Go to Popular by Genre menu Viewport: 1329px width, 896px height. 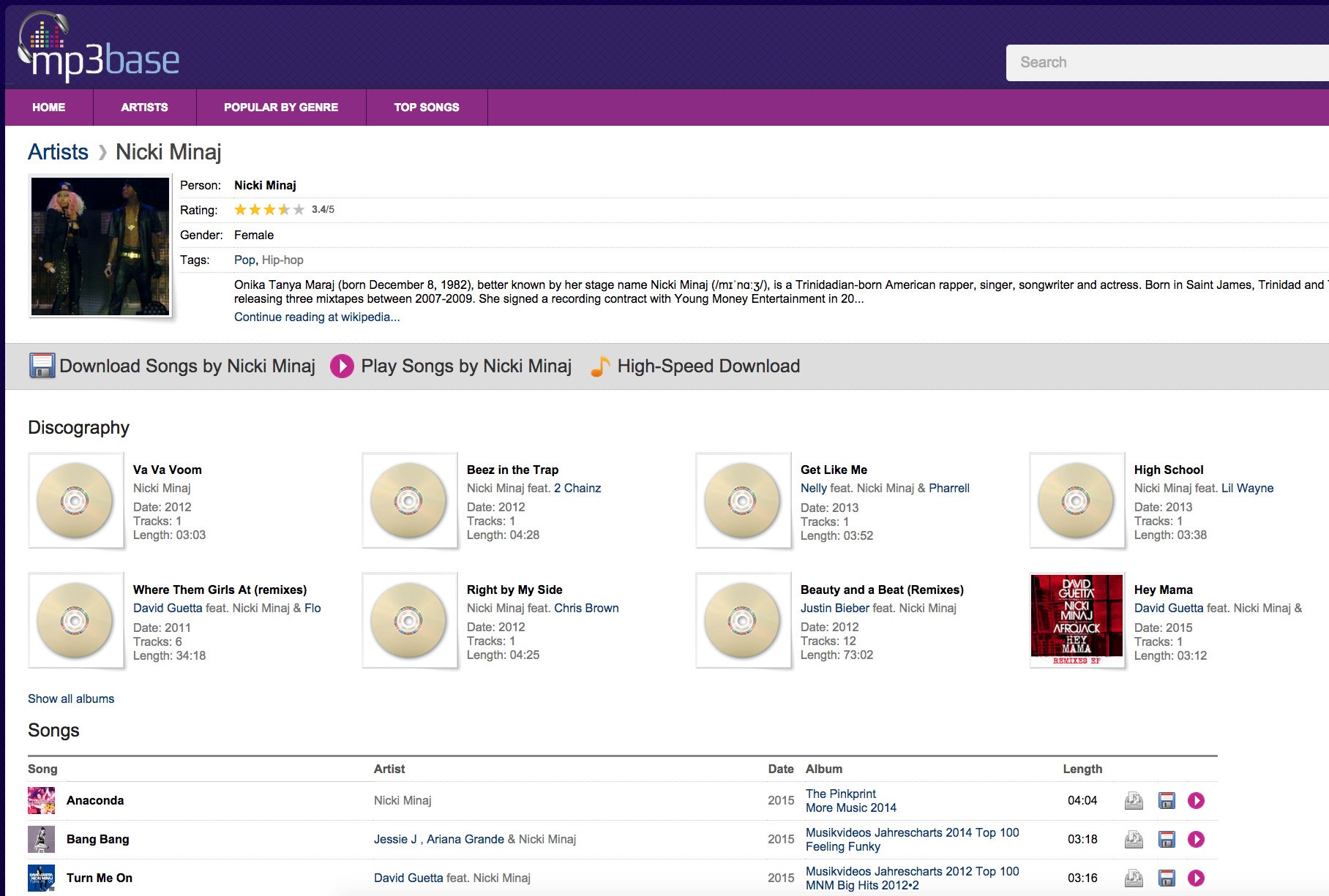tap(281, 108)
